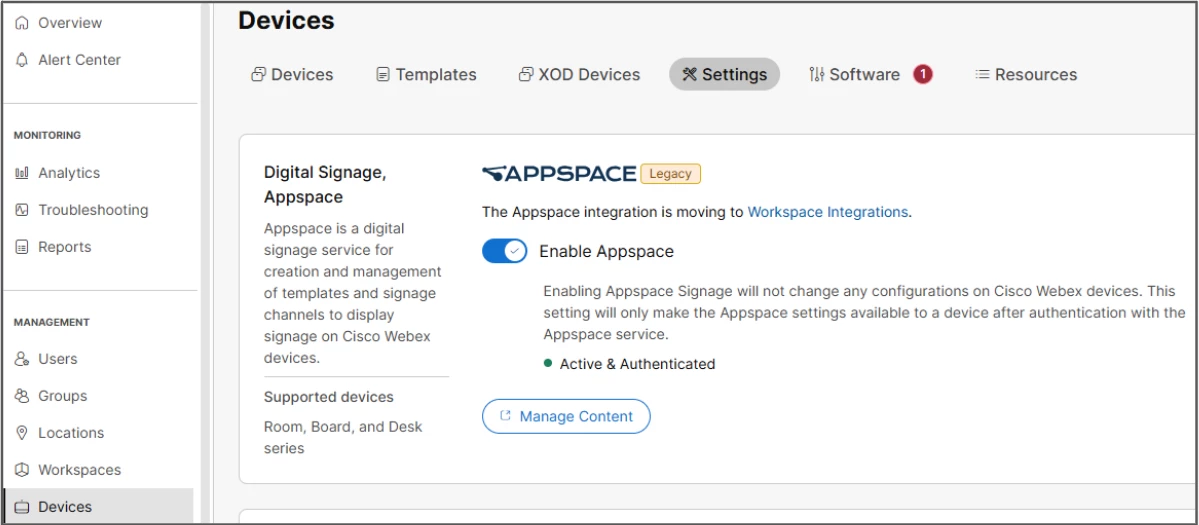Click the Reports list icon

[22, 247]
